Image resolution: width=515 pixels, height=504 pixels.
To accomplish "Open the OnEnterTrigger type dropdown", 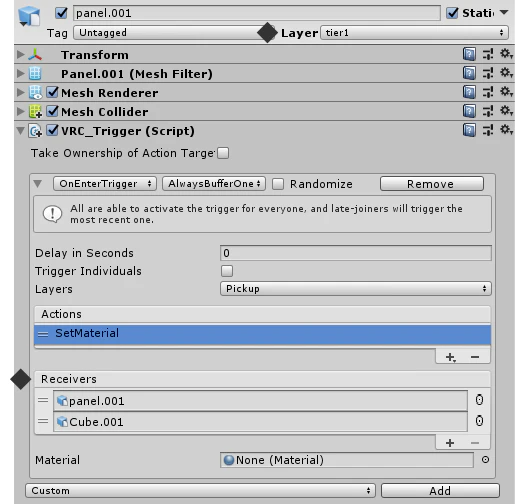I will tap(105, 184).
